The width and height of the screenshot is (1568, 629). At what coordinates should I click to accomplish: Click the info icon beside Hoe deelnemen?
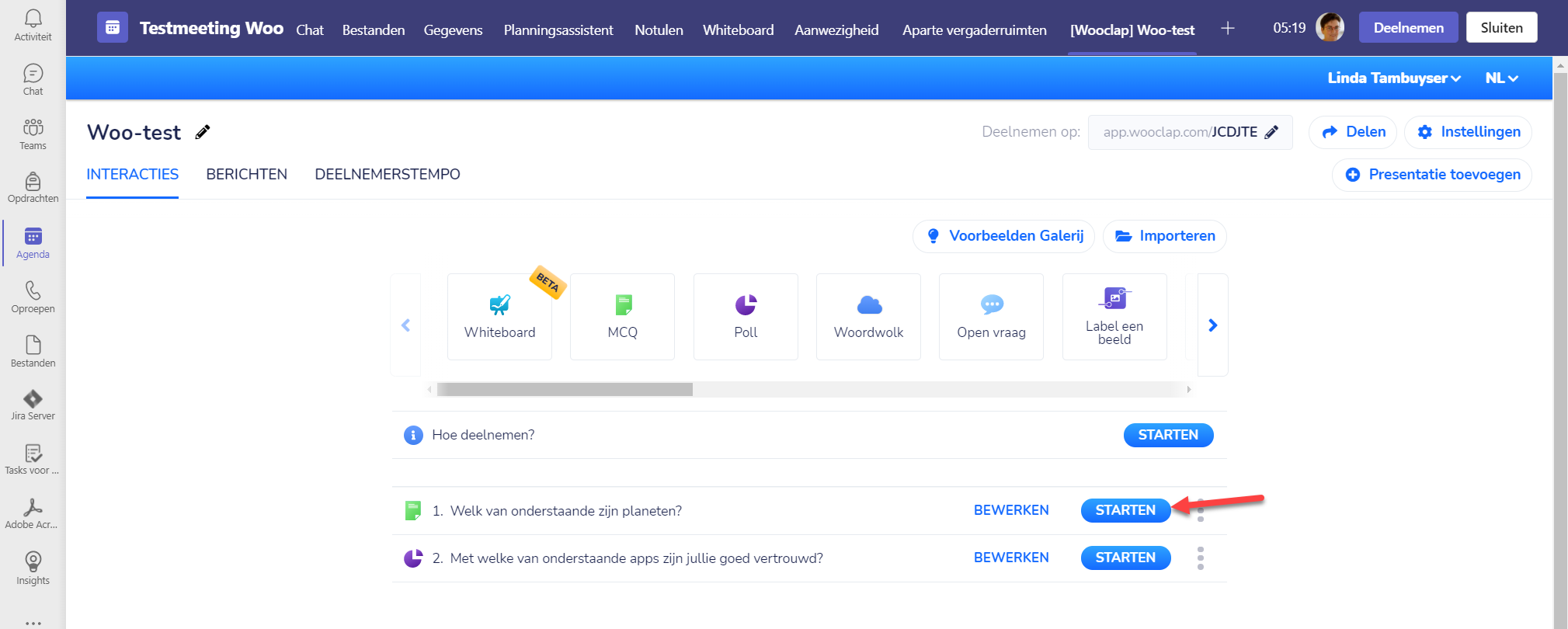pos(413,435)
